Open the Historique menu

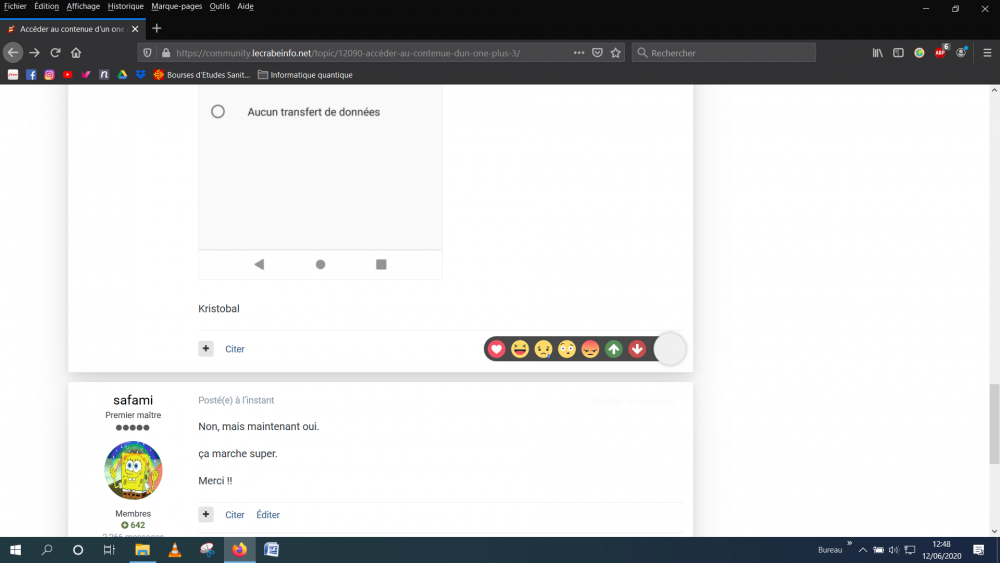[x=126, y=6]
